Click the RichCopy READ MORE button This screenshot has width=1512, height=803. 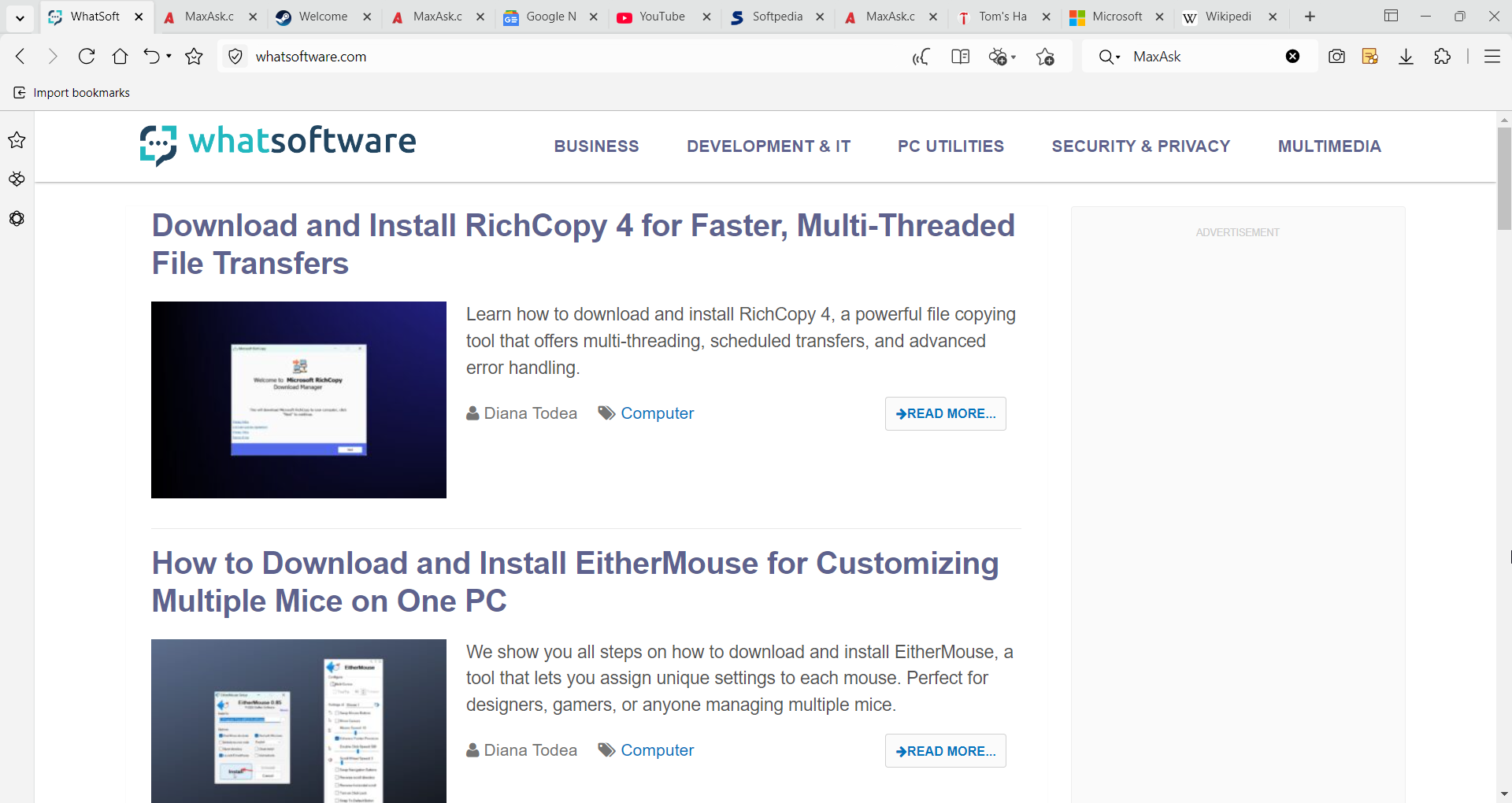coord(945,413)
